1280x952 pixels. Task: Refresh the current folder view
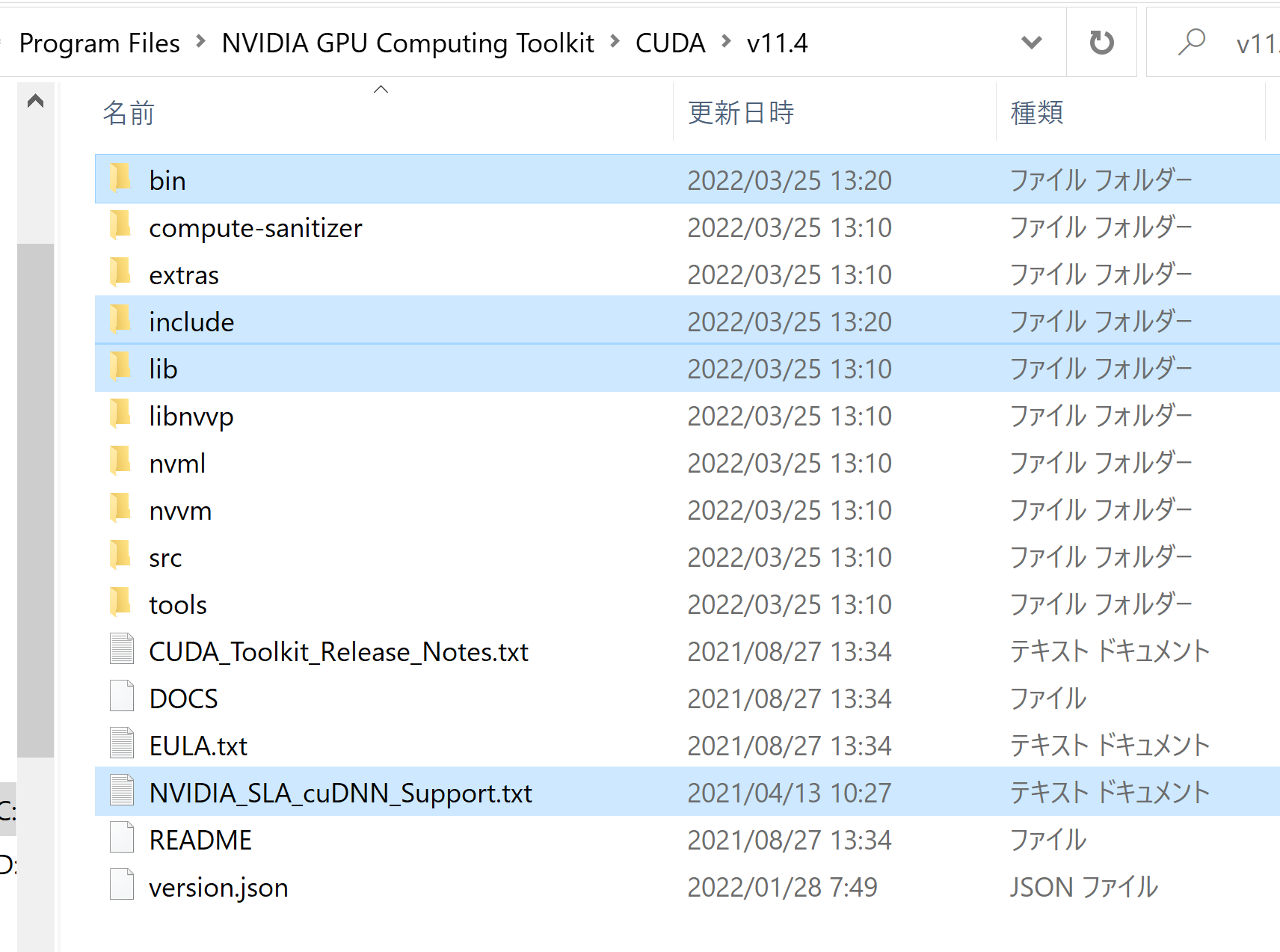pyautogui.click(x=1101, y=43)
